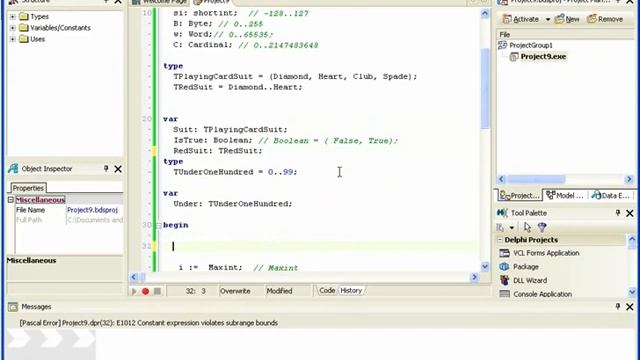Close the Object Inspector panel
Image resolution: width=640 pixels, height=360 pixels.
point(118,169)
